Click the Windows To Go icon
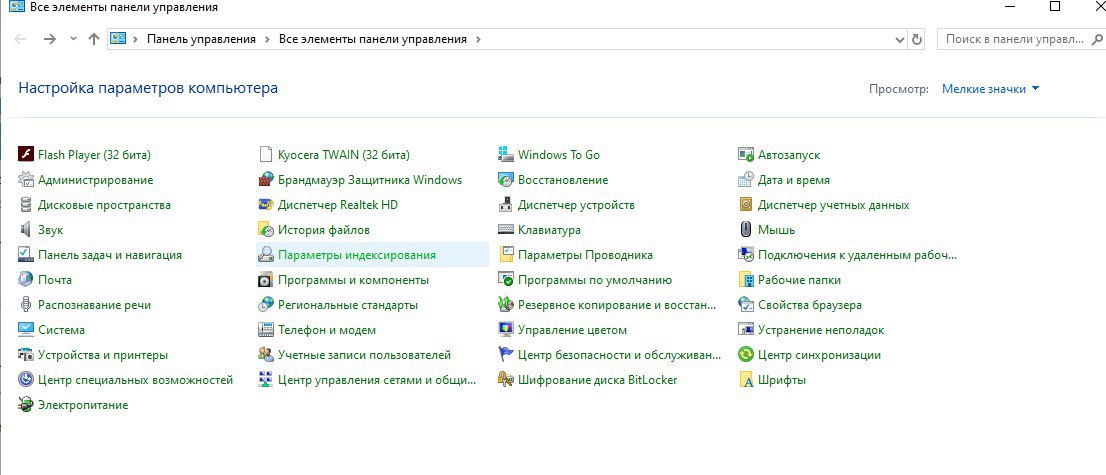Viewport: 1106px width, 475px height. [506, 155]
